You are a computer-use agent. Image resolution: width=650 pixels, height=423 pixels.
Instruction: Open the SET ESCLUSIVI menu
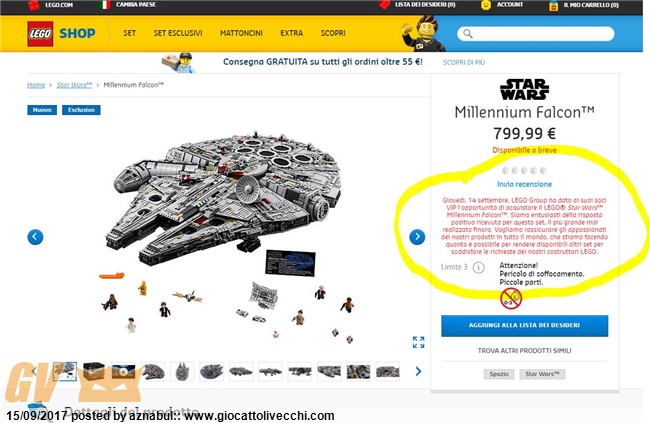point(178,33)
